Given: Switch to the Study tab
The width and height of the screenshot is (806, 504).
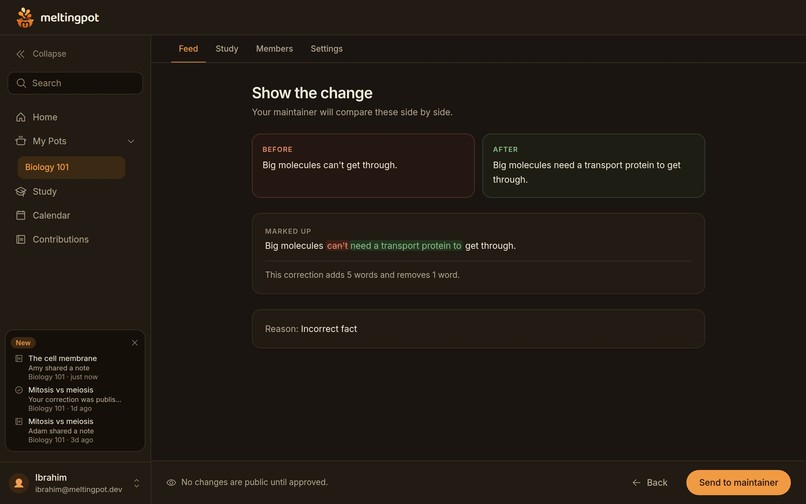Looking at the screenshot, I should pos(227,49).
